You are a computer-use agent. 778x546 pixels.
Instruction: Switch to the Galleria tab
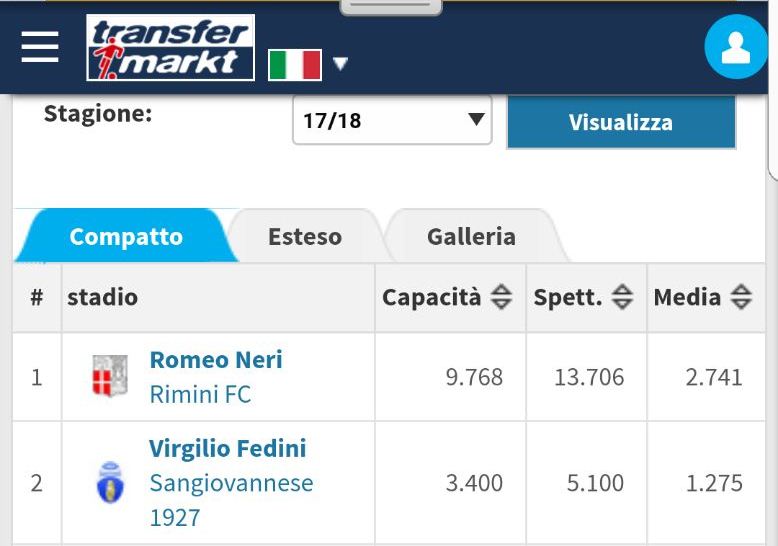(471, 236)
